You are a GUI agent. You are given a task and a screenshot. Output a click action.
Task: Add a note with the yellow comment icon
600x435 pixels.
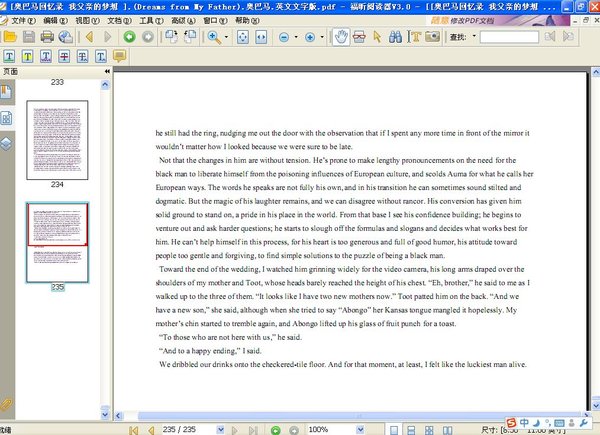(119, 56)
